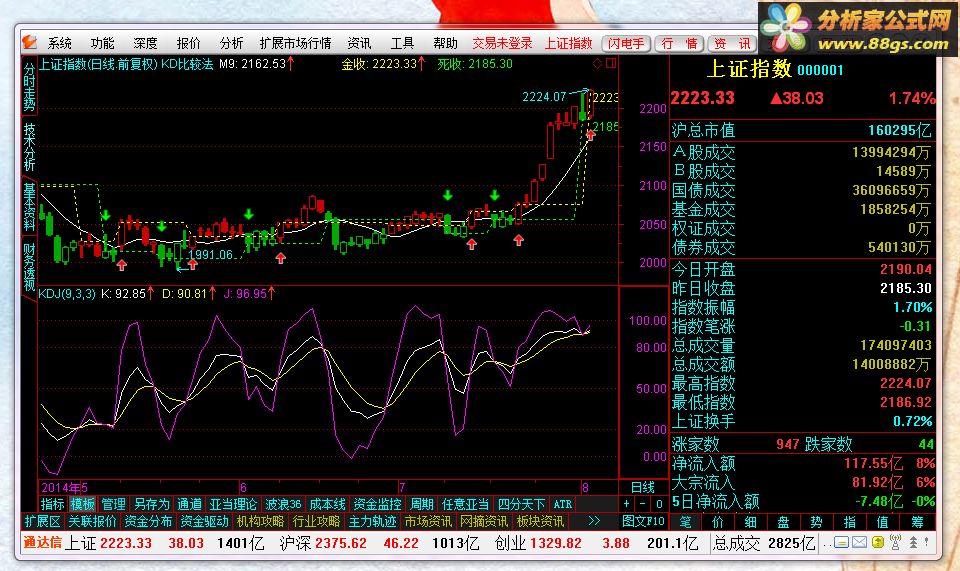Open the 资金分布 tab
The image size is (960, 571).
coord(148,521)
